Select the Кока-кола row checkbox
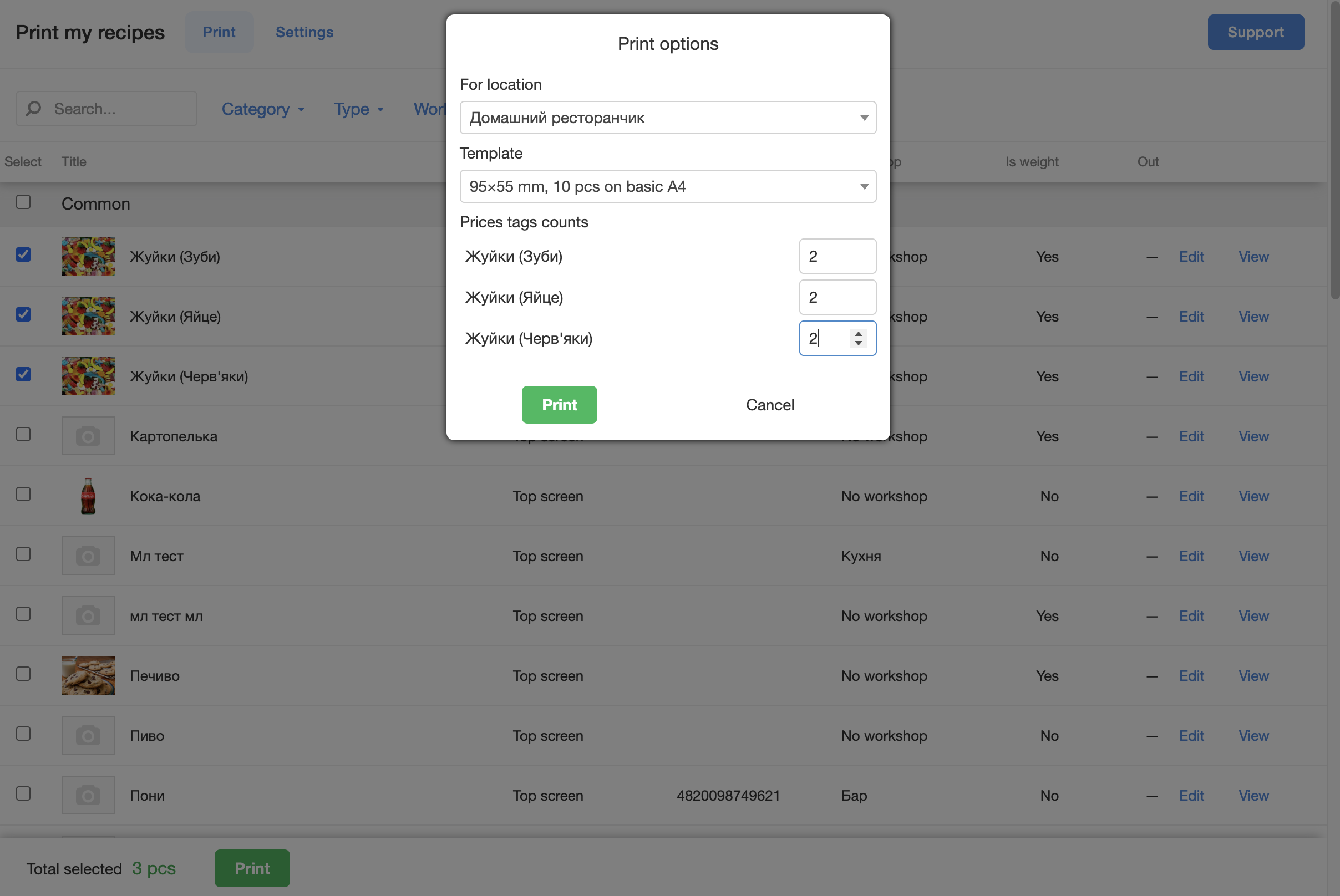Image resolution: width=1340 pixels, height=896 pixels. (x=23, y=494)
